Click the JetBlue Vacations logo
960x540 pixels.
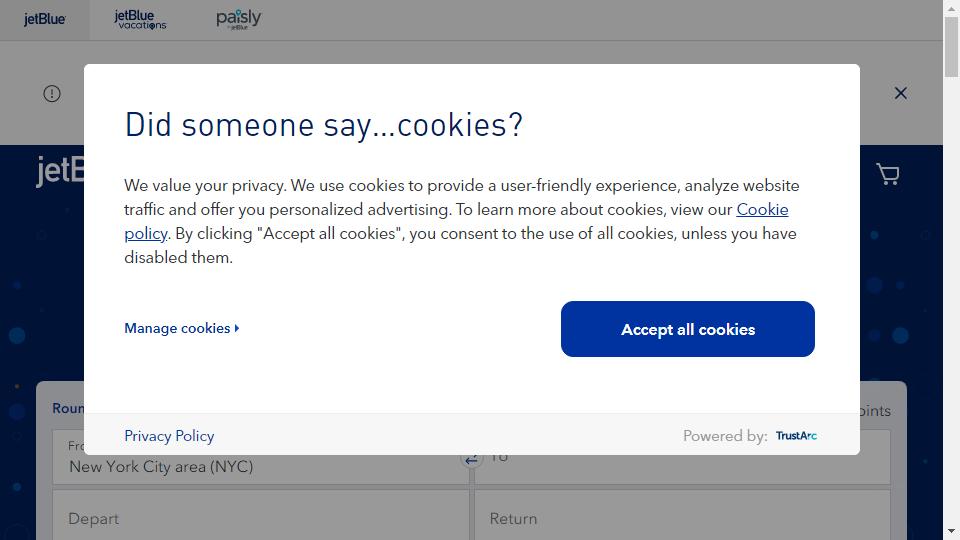click(140, 20)
